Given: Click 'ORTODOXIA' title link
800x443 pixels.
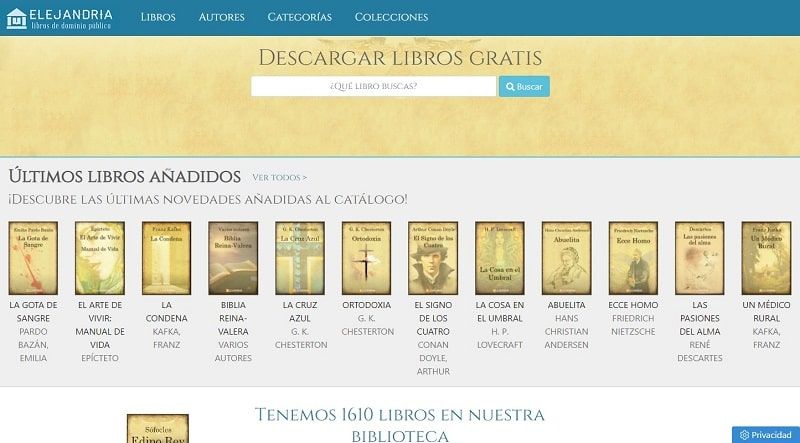Looking at the screenshot, I should click(366, 305).
